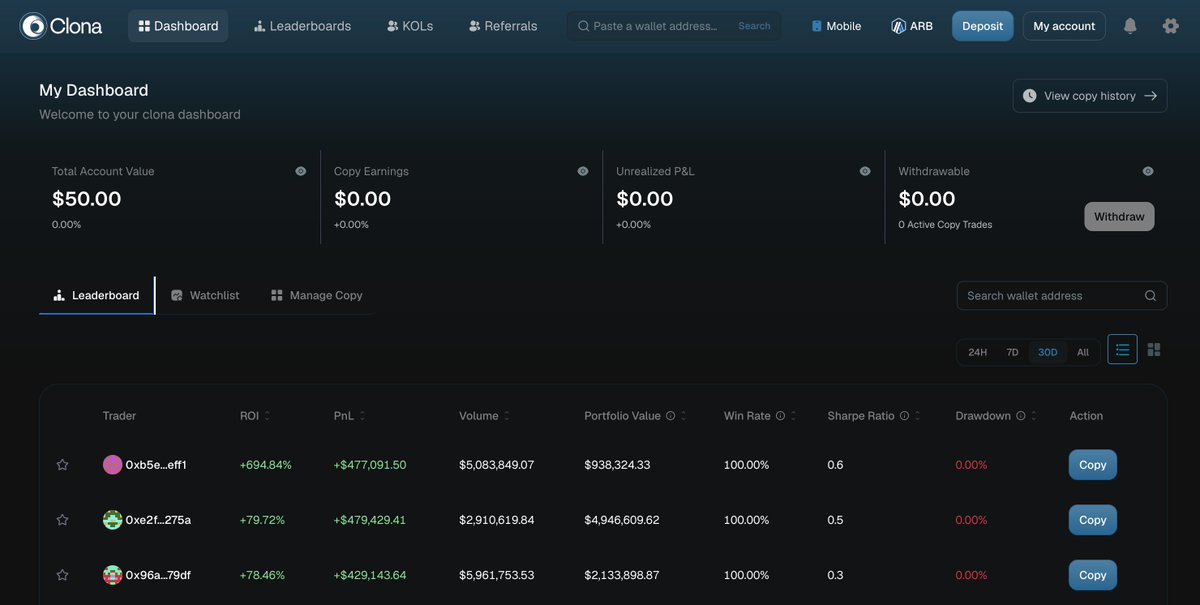The width and height of the screenshot is (1200, 605).
Task: Switch to list view layout
Action: pos(1122,349)
